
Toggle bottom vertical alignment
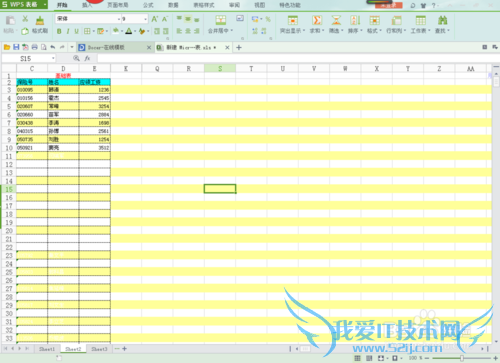197,19
